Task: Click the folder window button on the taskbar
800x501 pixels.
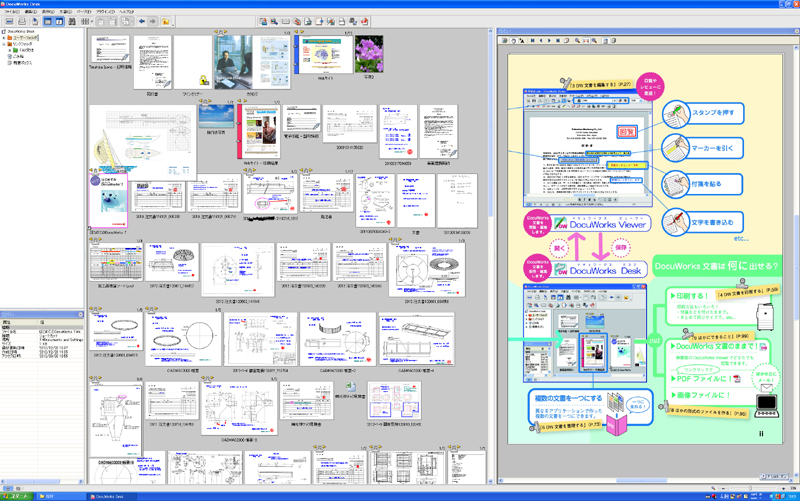Action: [60, 496]
